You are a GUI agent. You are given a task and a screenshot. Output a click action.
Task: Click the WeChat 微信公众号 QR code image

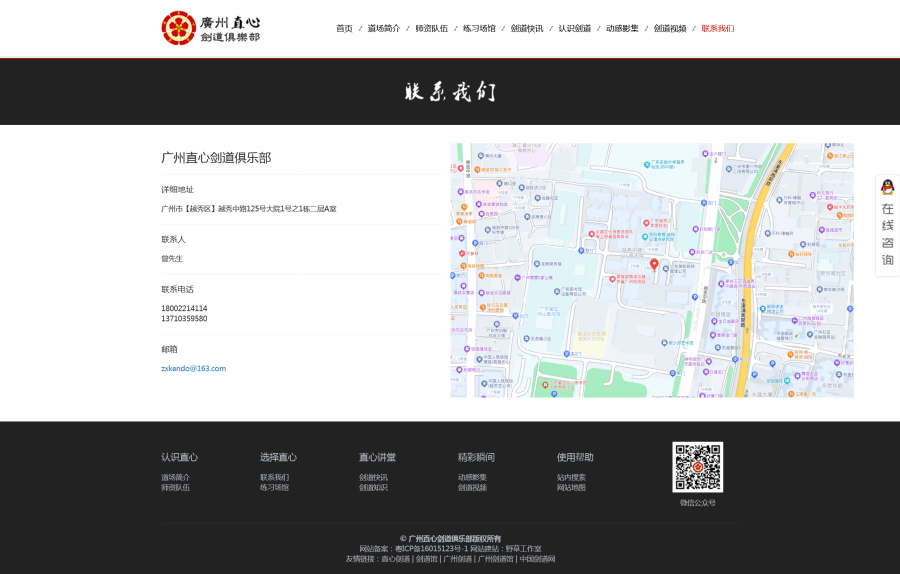point(697,467)
